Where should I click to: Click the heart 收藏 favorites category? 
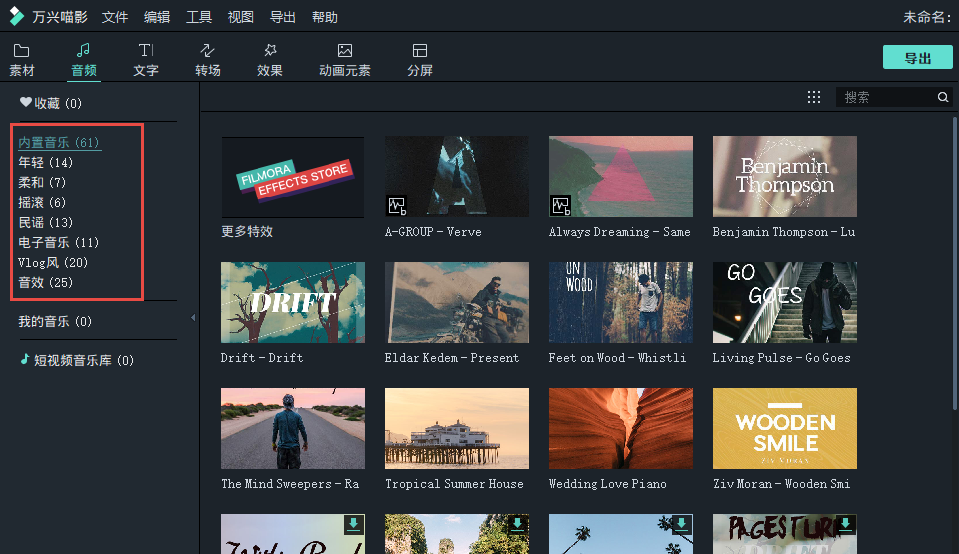click(x=50, y=103)
